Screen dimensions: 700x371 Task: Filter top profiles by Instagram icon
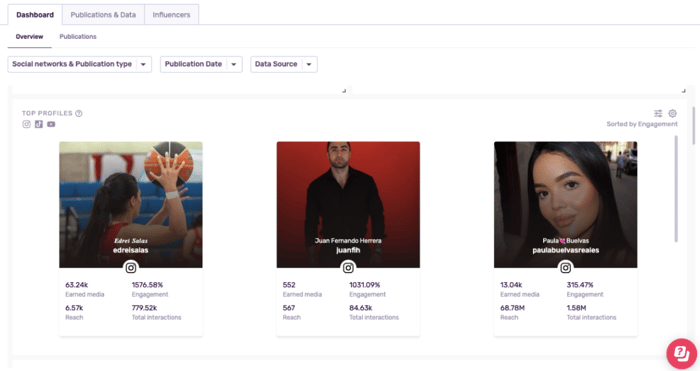coord(26,124)
